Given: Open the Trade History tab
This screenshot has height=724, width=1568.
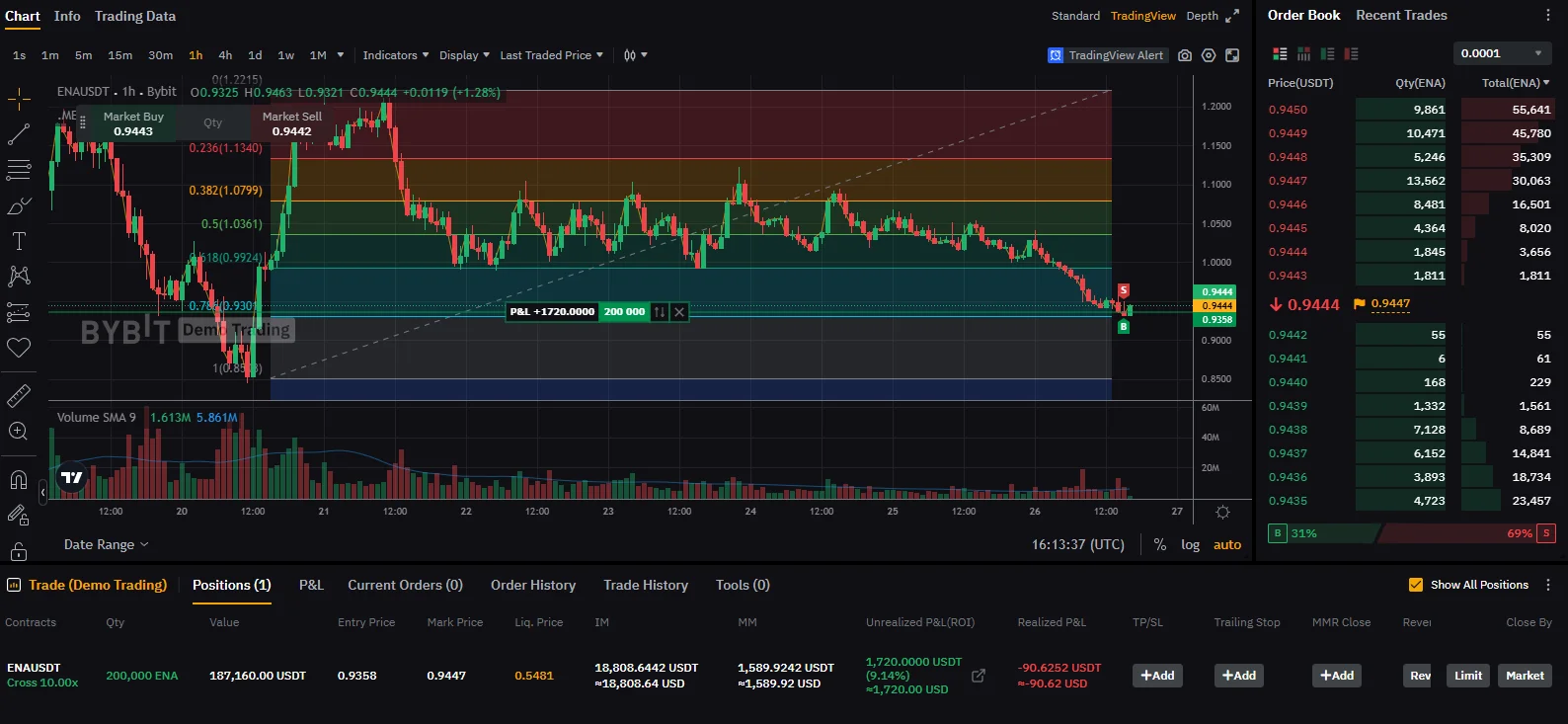Looking at the screenshot, I should tap(646, 585).
